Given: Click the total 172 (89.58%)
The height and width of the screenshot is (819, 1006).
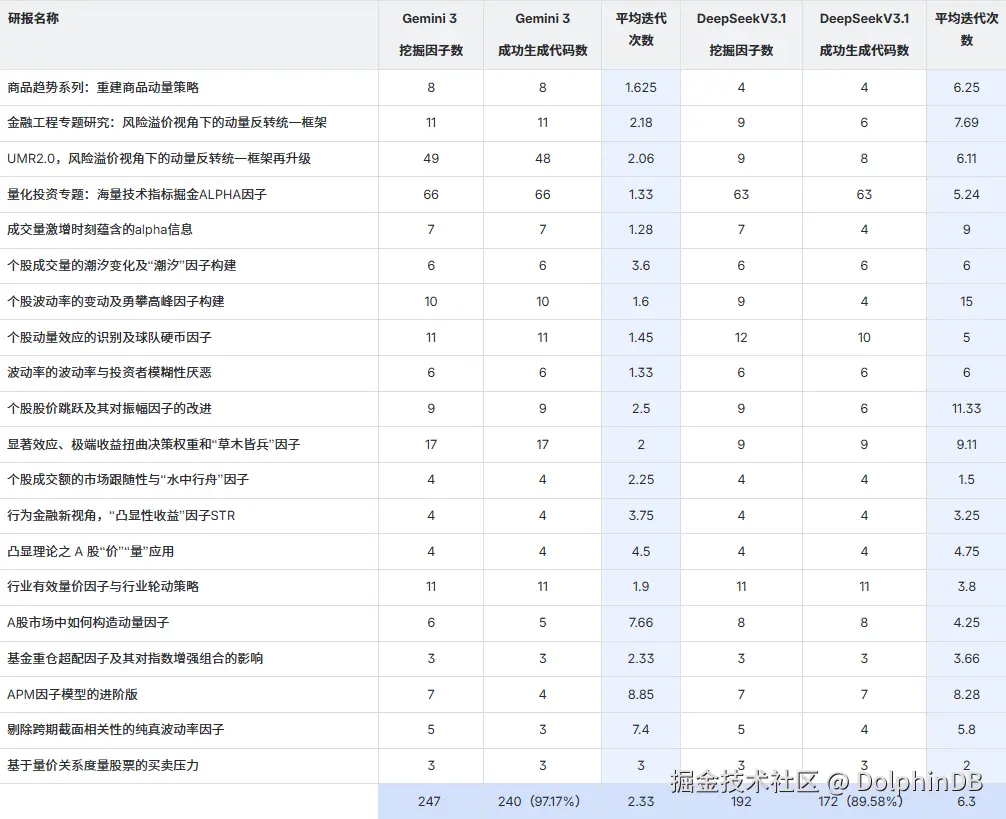Looking at the screenshot, I should (x=860, y=802).
